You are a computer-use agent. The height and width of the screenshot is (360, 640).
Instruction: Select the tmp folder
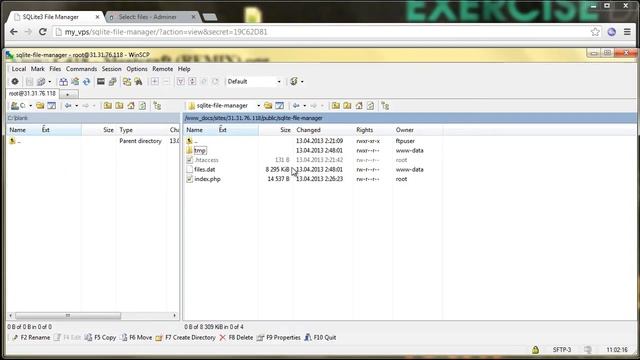200,151
